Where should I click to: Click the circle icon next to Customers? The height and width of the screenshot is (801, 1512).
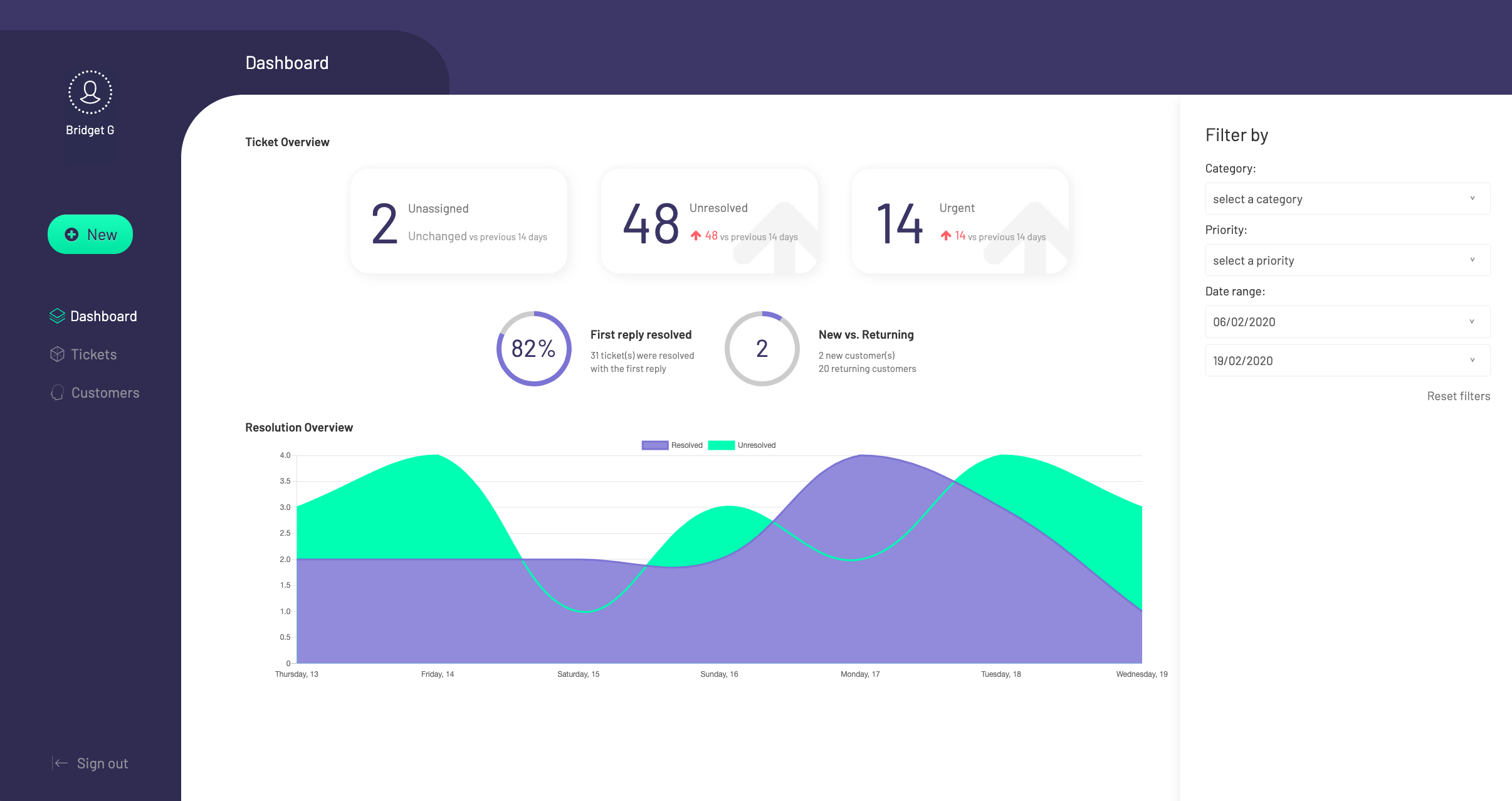click(57, 392)
